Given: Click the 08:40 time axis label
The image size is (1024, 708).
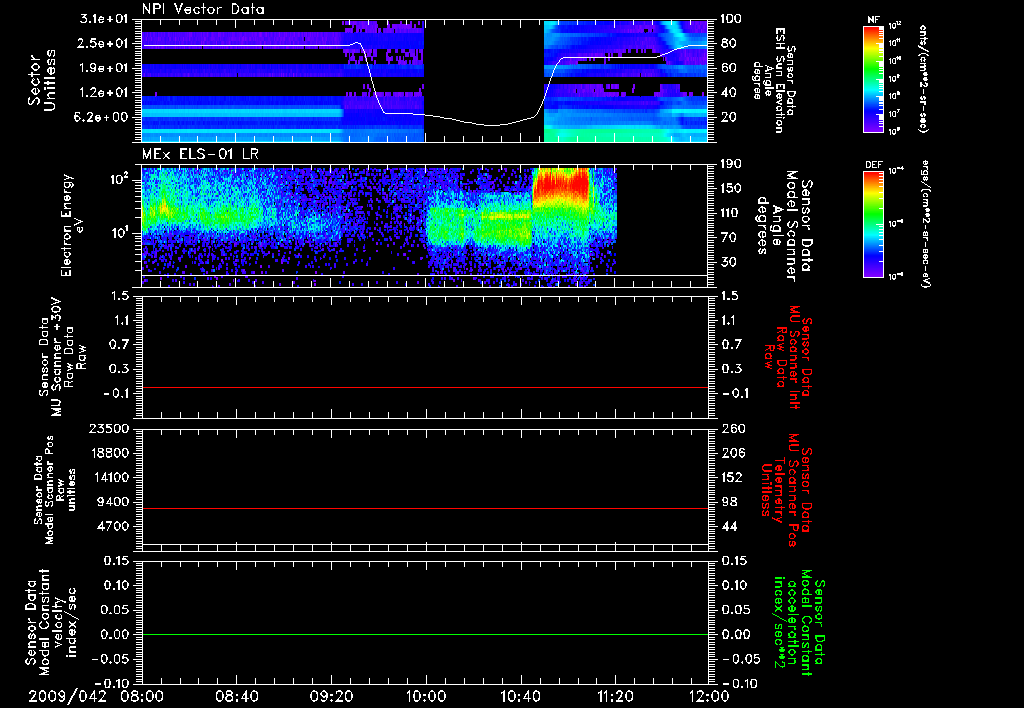Looking at the screenshot, I should pyautogui.click(x=236, y=696).
